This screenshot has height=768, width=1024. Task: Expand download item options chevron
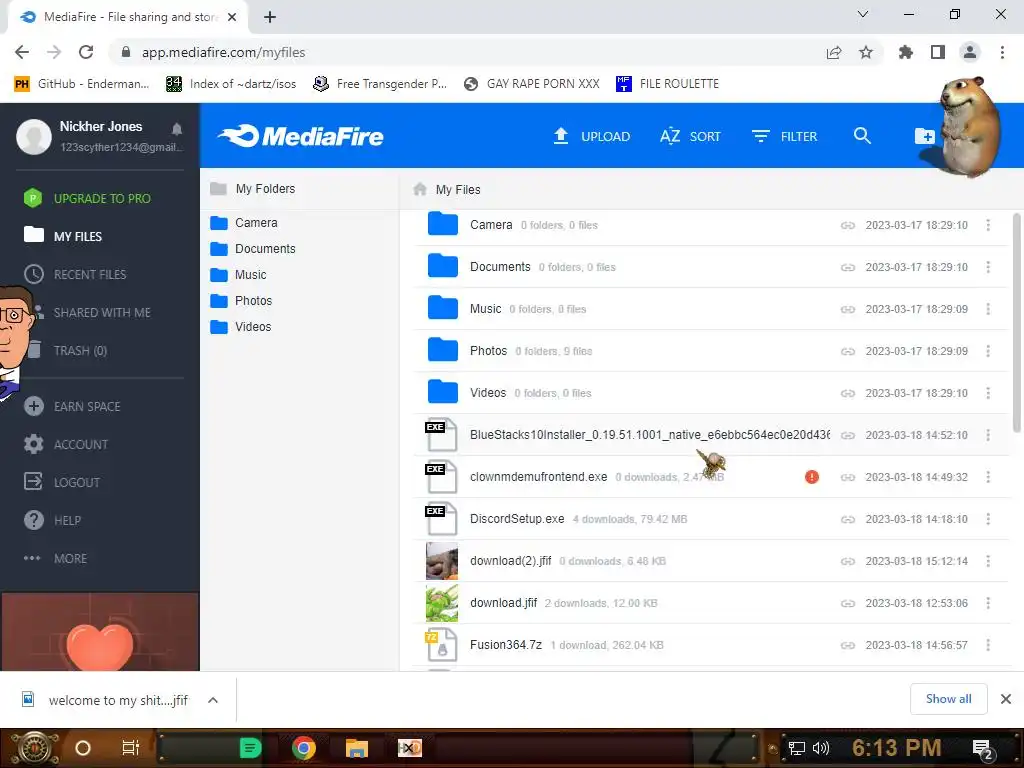[213, 700]
